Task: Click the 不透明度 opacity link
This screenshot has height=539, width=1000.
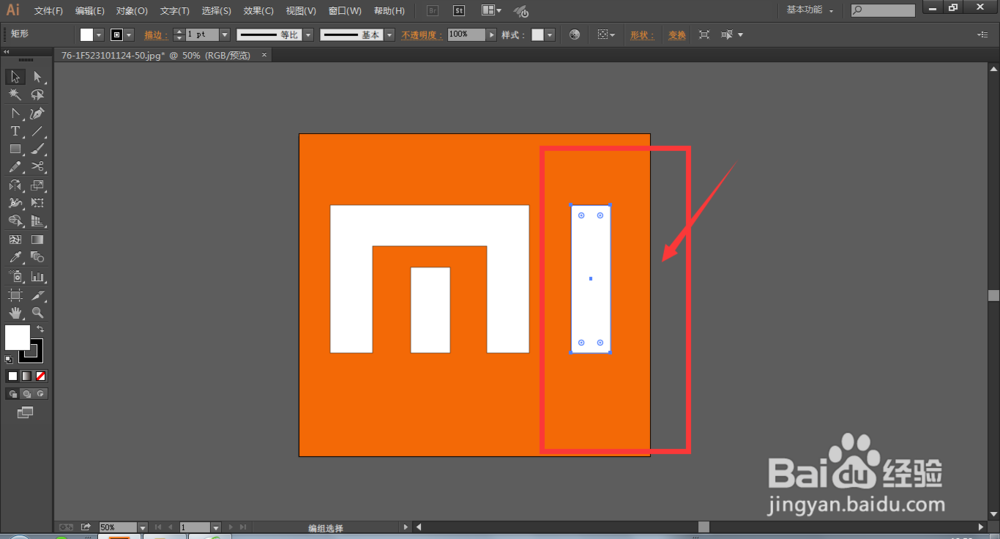Action: (422, 35)
